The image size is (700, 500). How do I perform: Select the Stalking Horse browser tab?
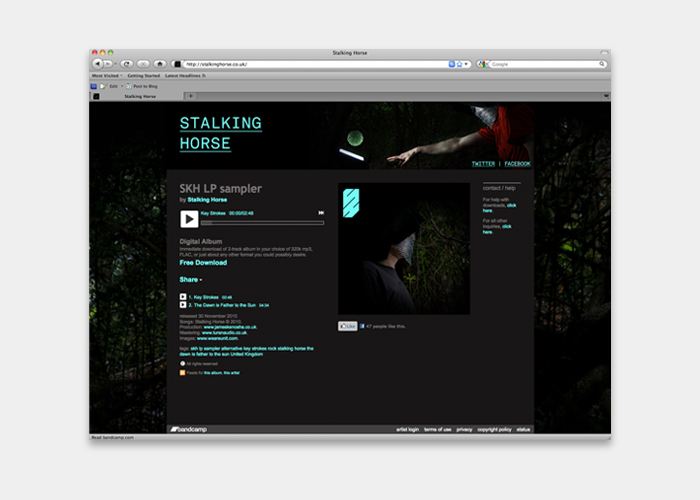pyautogui.click(x=137, y=96)
